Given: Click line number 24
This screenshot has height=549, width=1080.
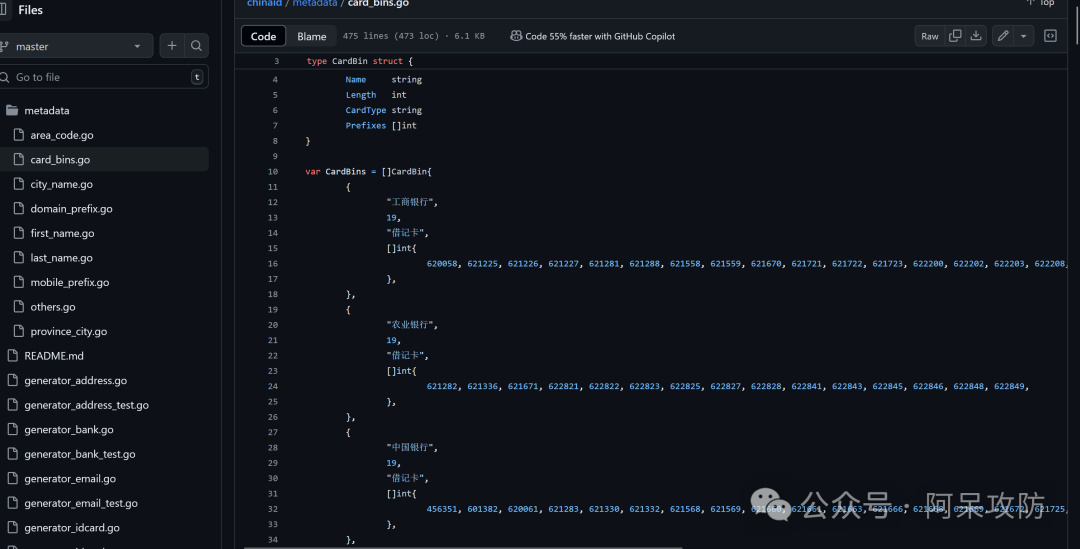Looking at the screenshot, I should click(x=273, y=386).
